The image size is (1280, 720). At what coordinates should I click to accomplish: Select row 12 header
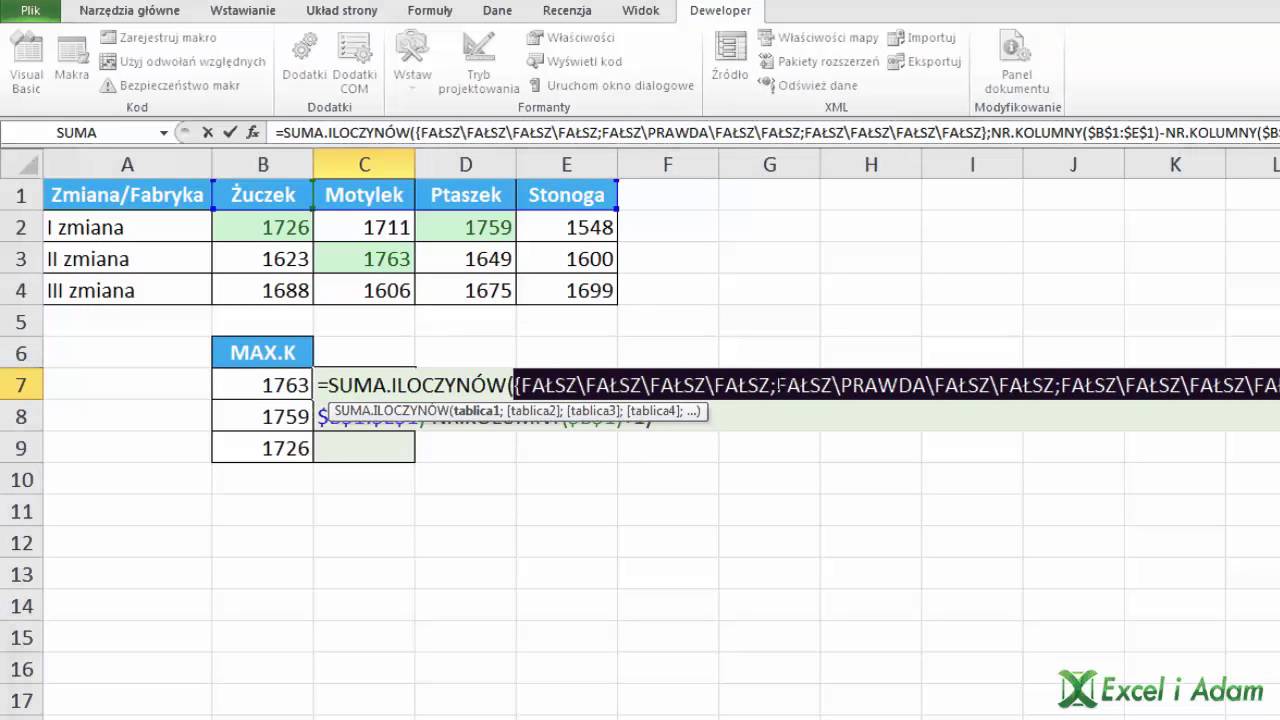point(21,543)
